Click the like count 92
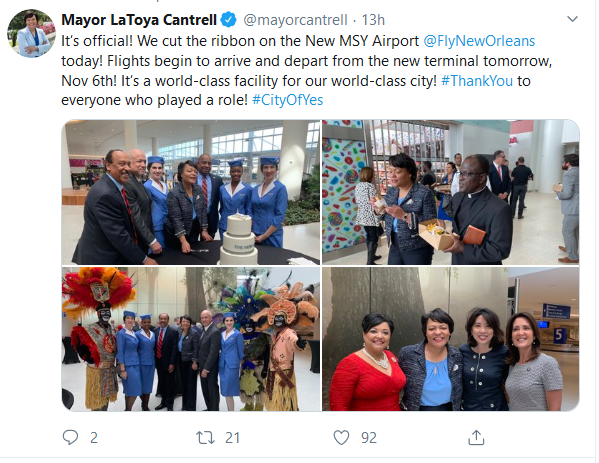This screenshot has width=599, height=463. (x=369, y=438)
